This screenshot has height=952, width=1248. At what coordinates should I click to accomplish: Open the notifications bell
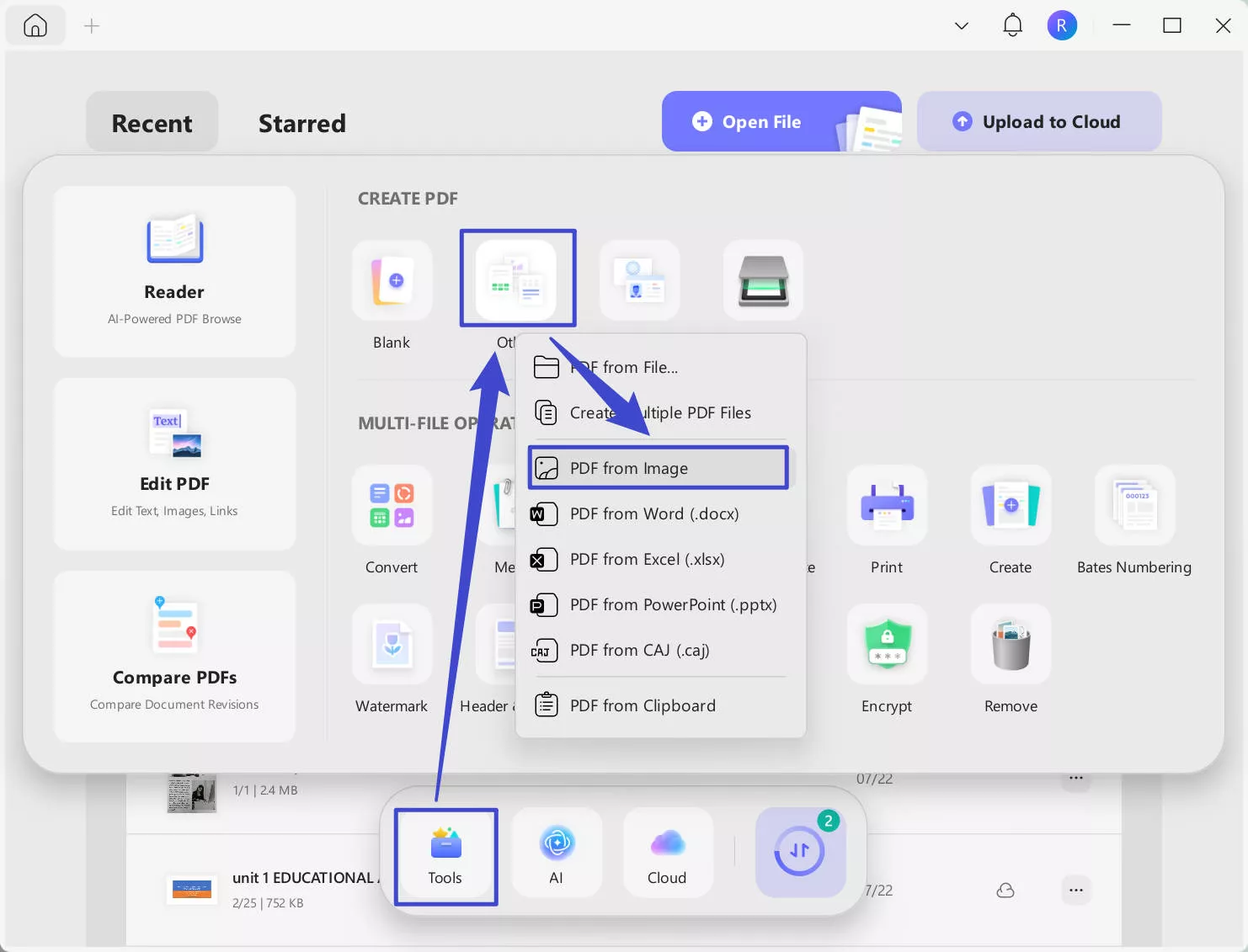(1012, 25)
